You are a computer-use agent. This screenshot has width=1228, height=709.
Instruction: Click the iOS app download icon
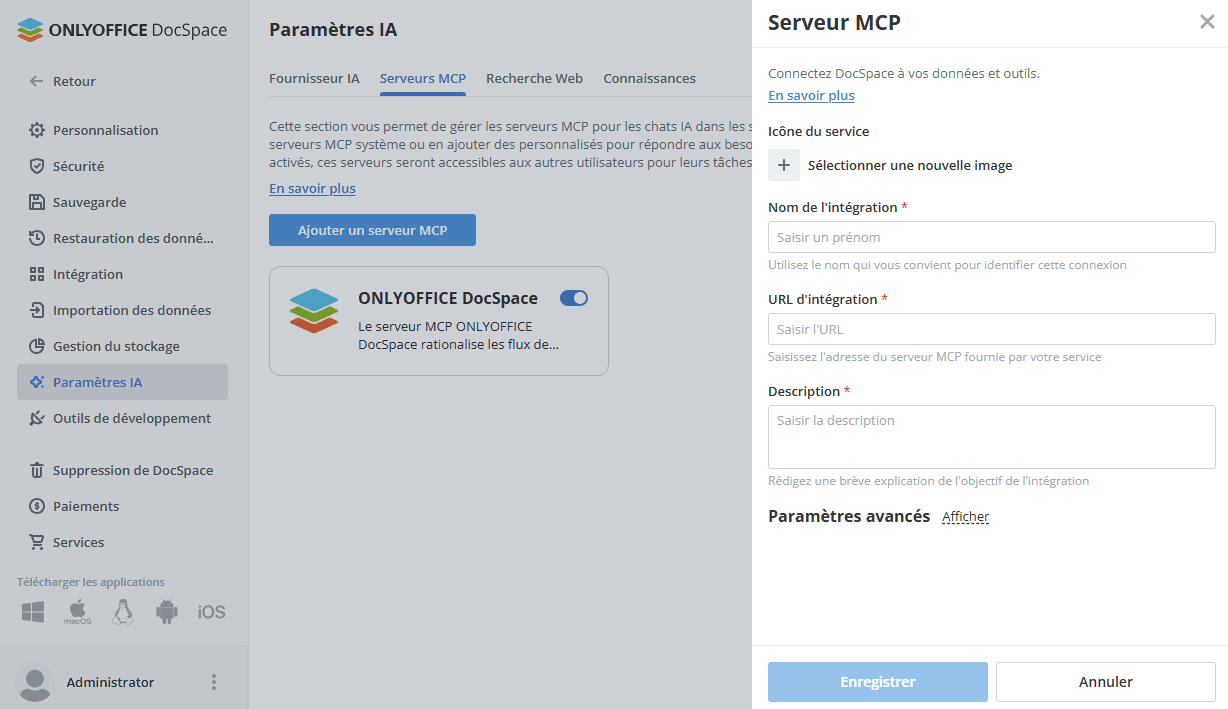coord(211,612)
